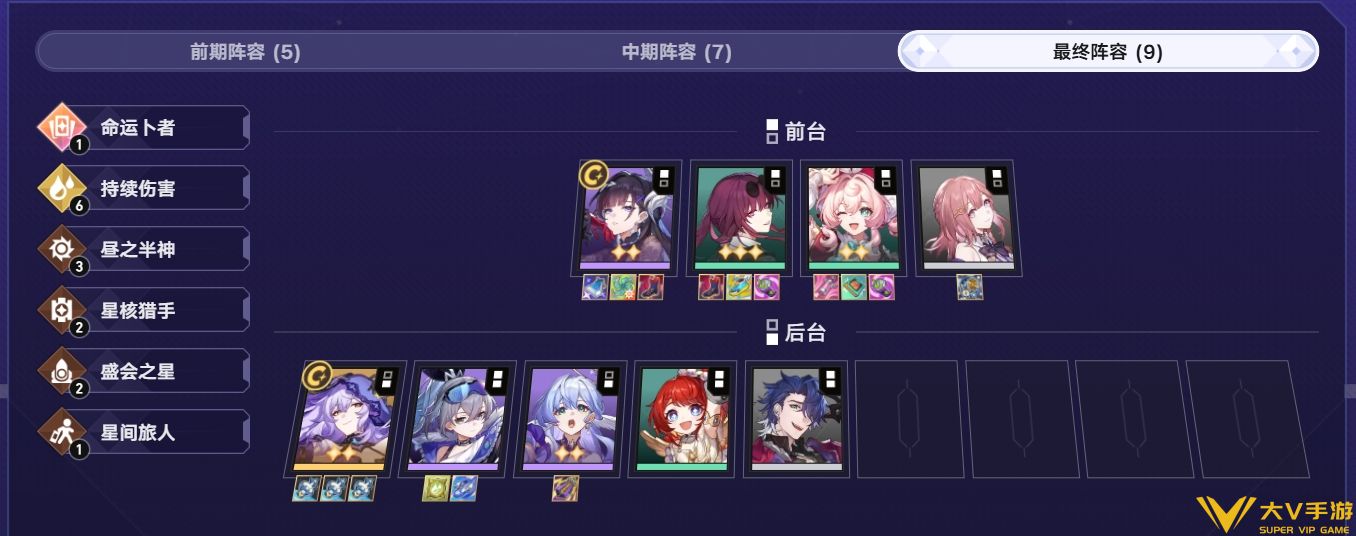This screenshot has height=536, width=1356.
Task: Click the first empty back-row slot
Action: click(x=908, y=418)
